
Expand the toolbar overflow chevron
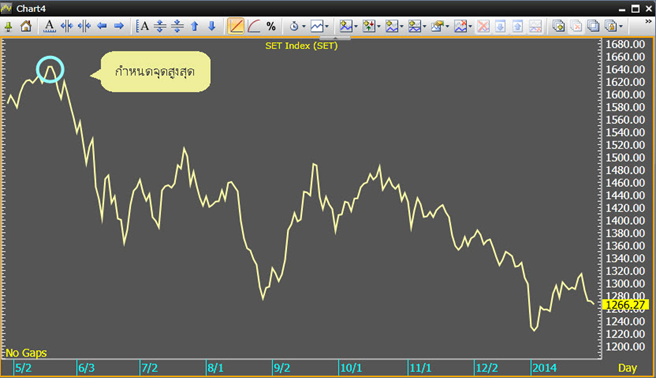(x=648, y=21)
